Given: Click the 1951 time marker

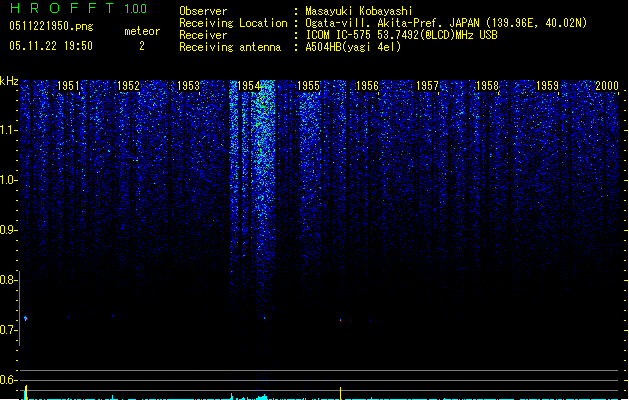Looking at the screenshot, I should point(68,86).
